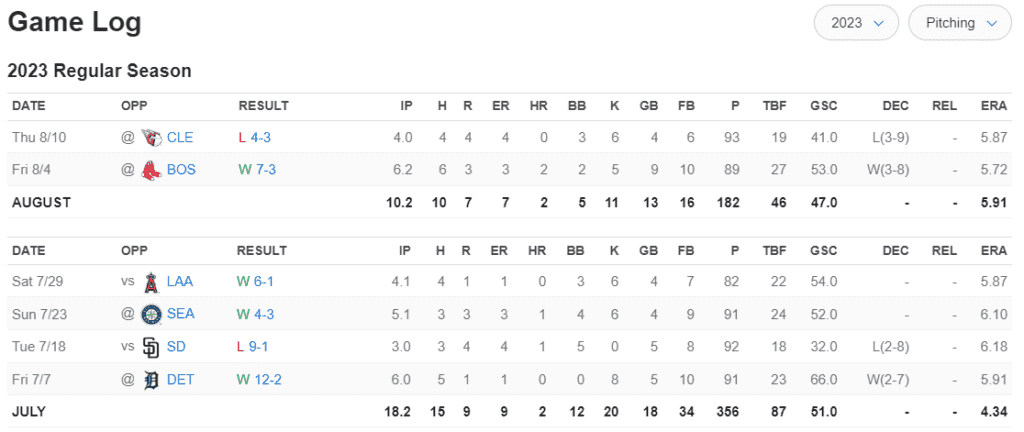Open the BOS team link
The height and width of the screenshot is (432, 1024).
tap(181, 170)
